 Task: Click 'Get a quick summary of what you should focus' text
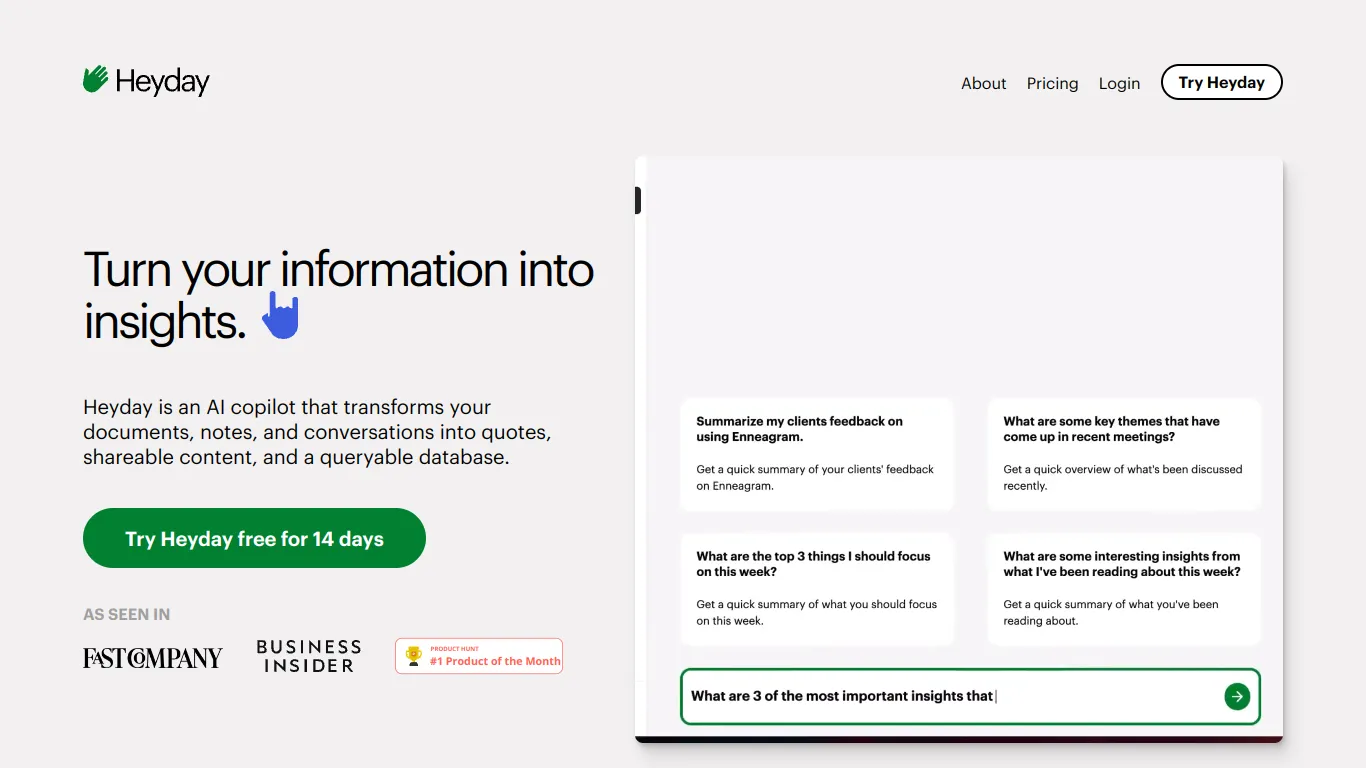click(x=817, y=612)
